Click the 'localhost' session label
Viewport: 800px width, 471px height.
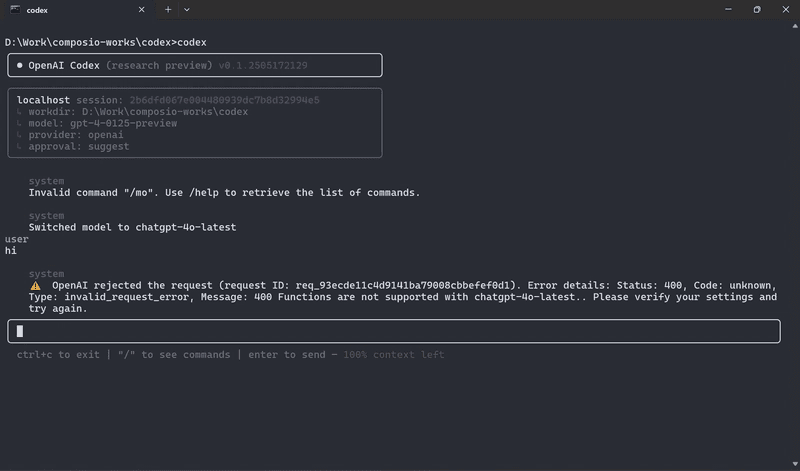click(x=43, y=100)
